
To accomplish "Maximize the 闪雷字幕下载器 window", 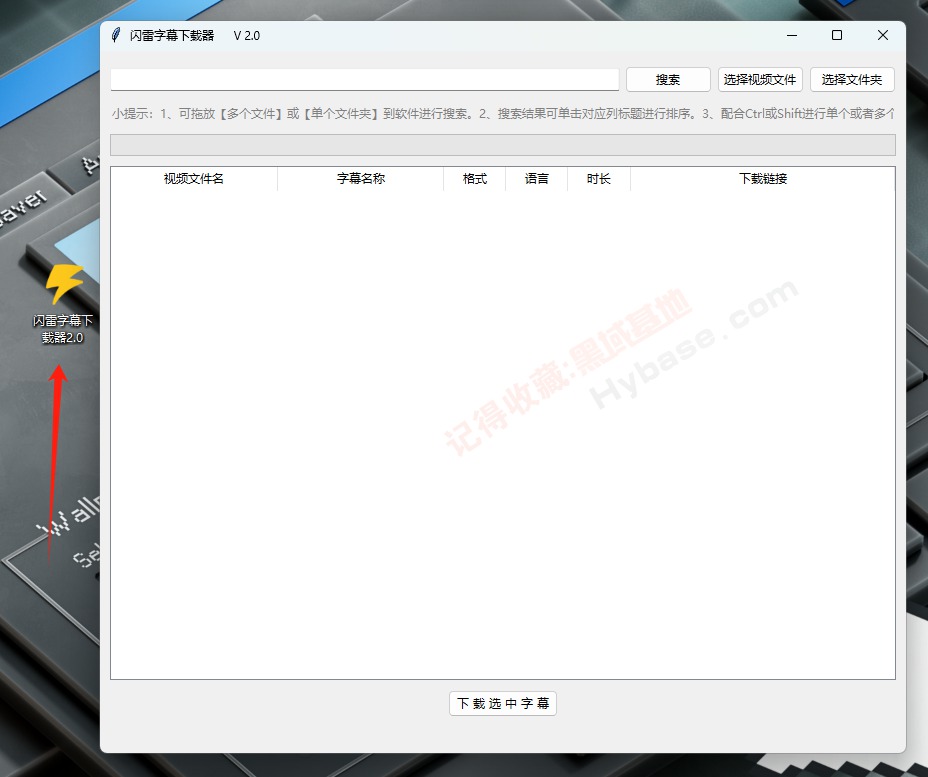I will (x=837, y=36).
